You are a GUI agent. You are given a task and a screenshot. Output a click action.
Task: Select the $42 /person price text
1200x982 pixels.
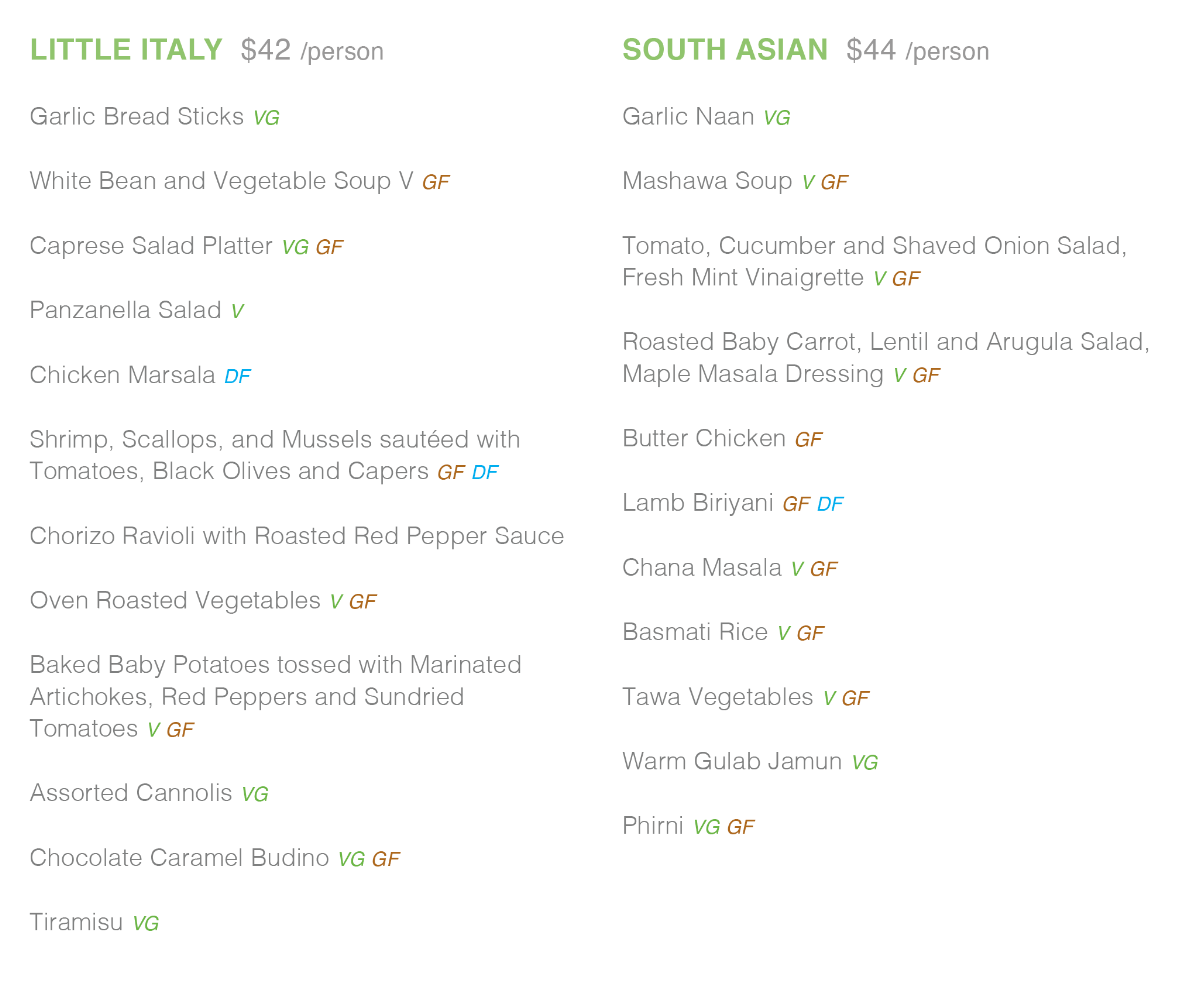point(312,51)
